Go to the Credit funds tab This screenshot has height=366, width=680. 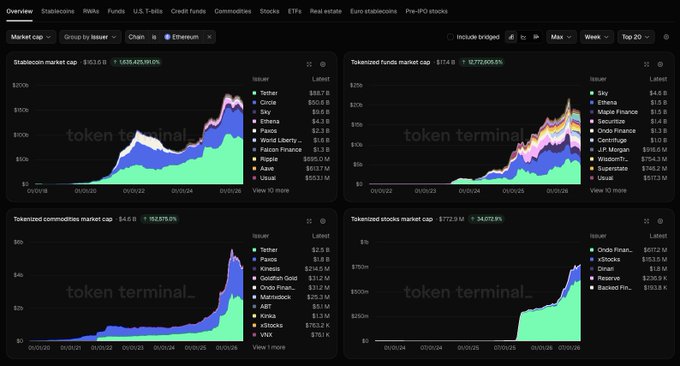point(188,11)
